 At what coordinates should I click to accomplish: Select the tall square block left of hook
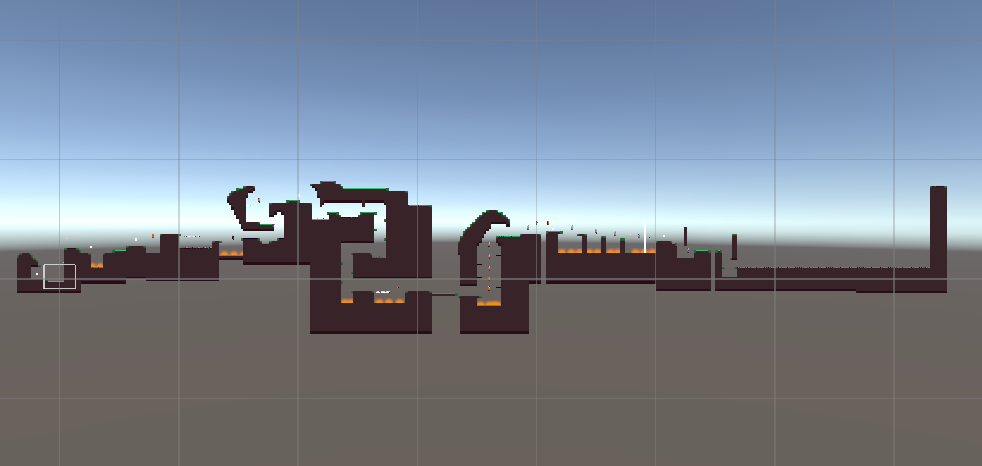[169, 256]
